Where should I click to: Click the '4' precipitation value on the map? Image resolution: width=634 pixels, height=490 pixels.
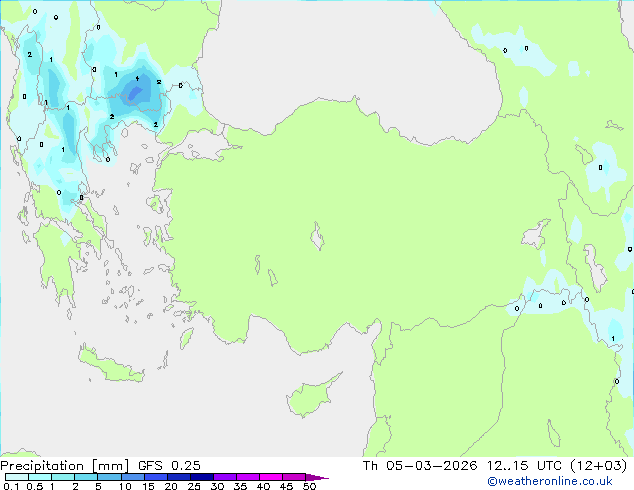coord(137,78)
